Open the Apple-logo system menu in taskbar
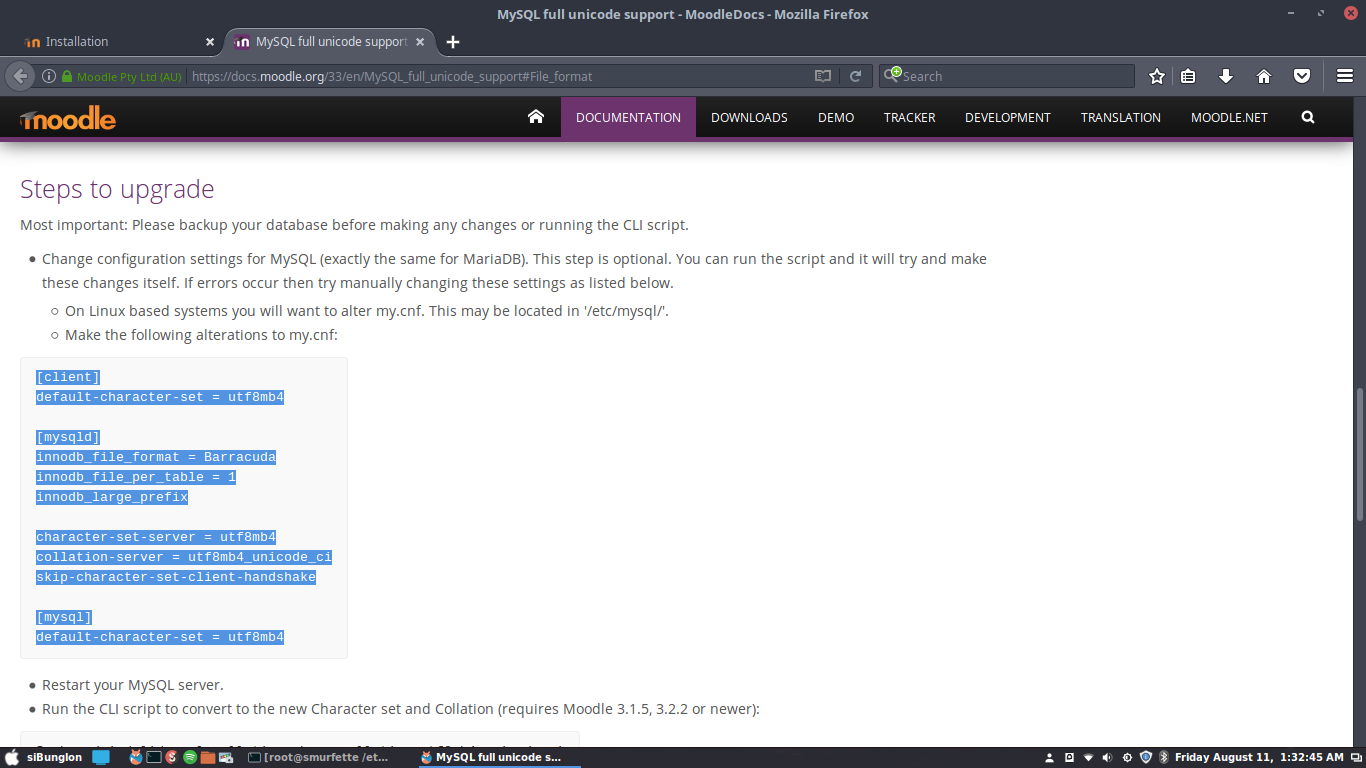 coord(11,758)
